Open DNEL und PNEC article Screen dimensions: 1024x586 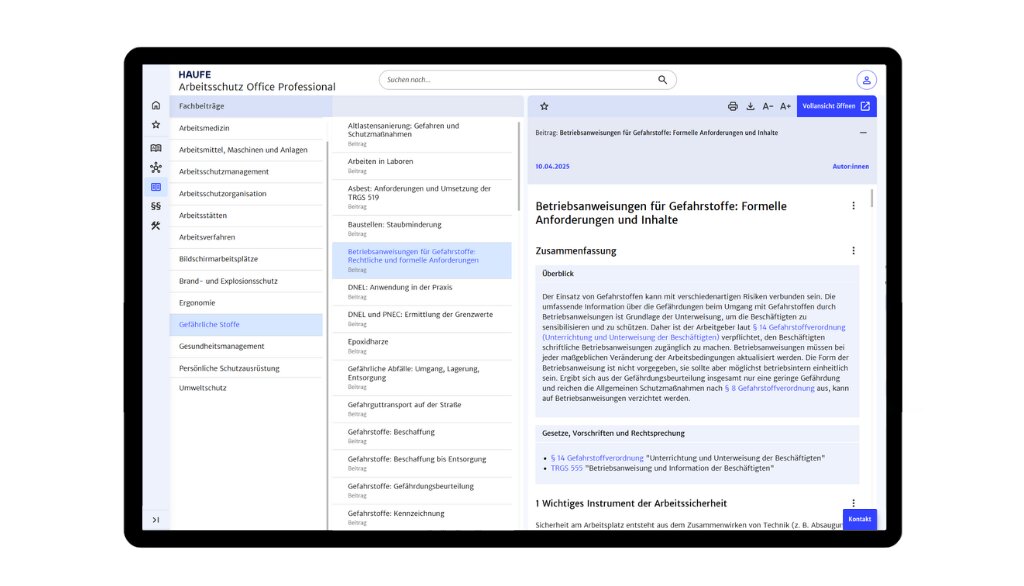coord(422,319)
